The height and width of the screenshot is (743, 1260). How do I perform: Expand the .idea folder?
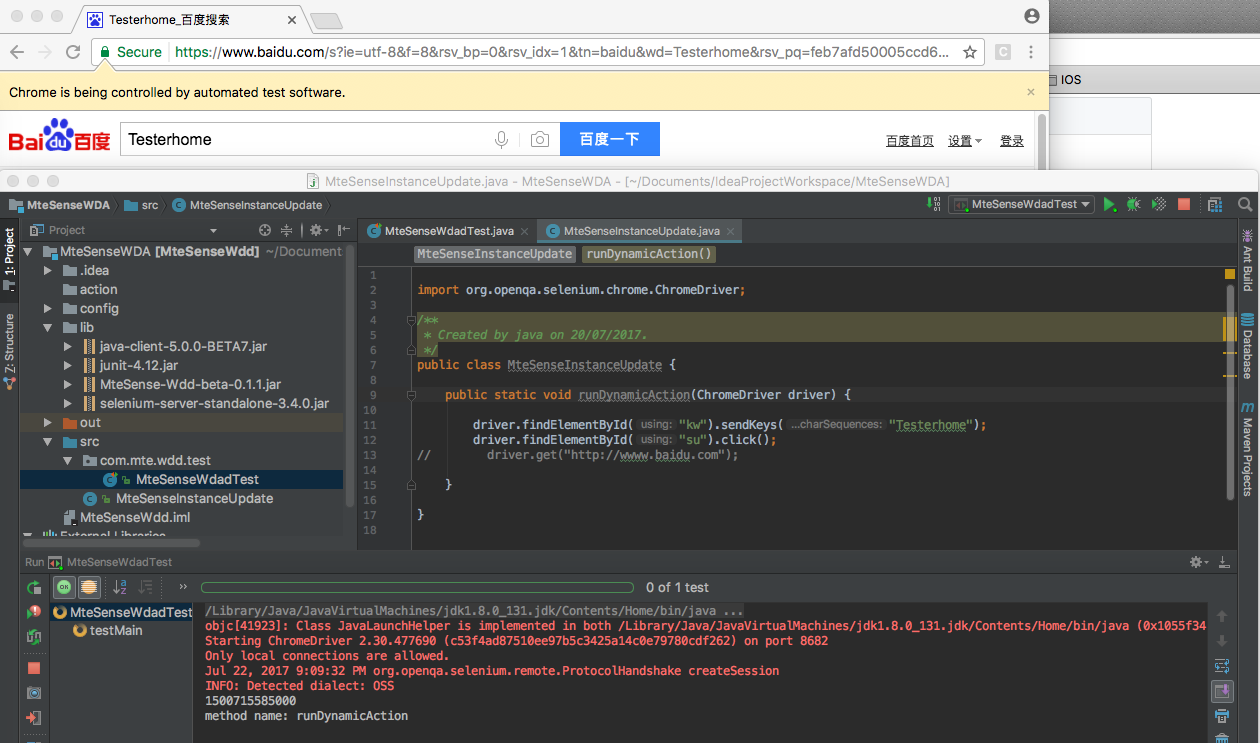(x=48, y=271)
